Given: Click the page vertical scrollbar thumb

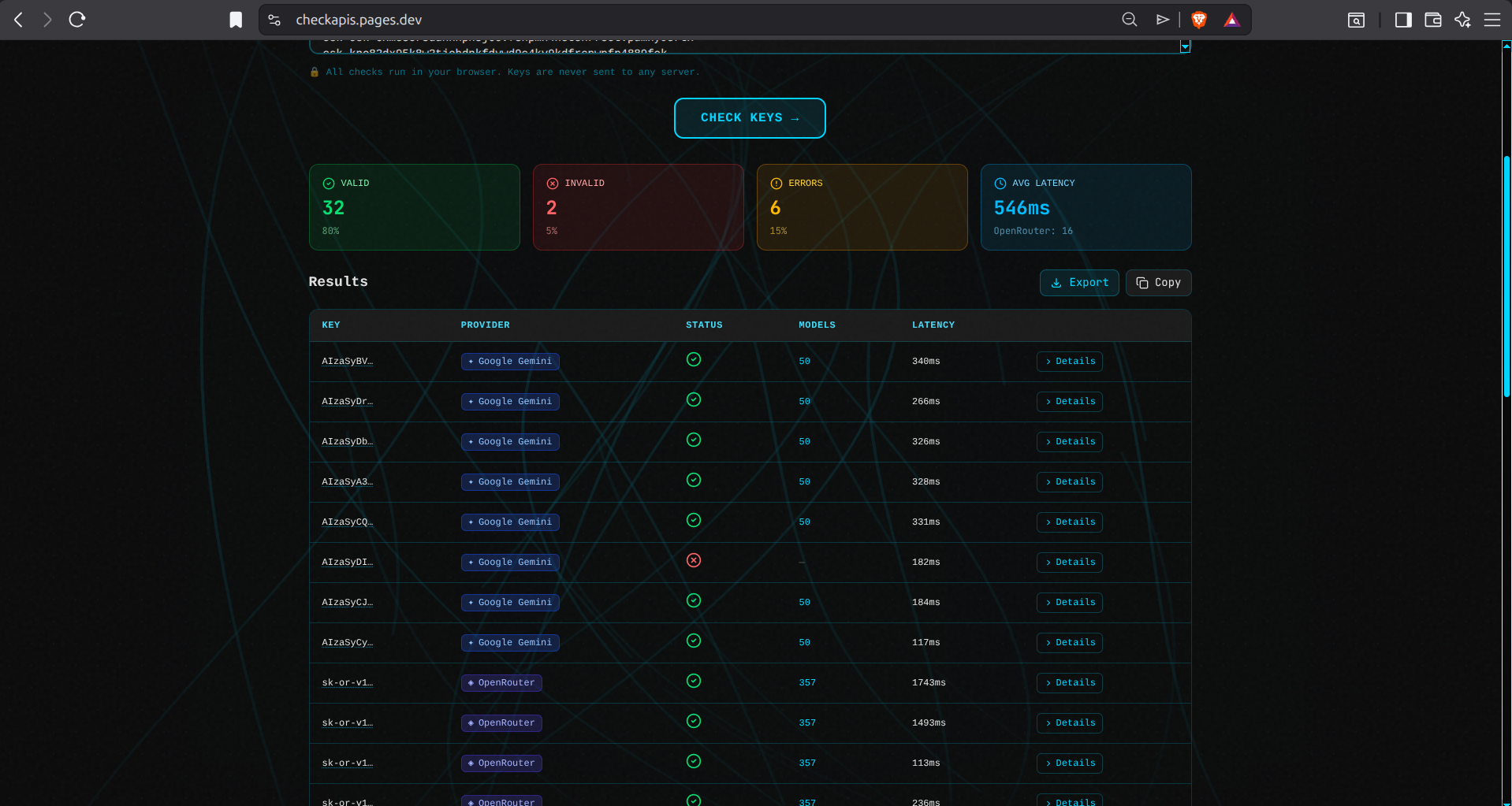Looking at the screenshot, I should (x=1507, y=276).
